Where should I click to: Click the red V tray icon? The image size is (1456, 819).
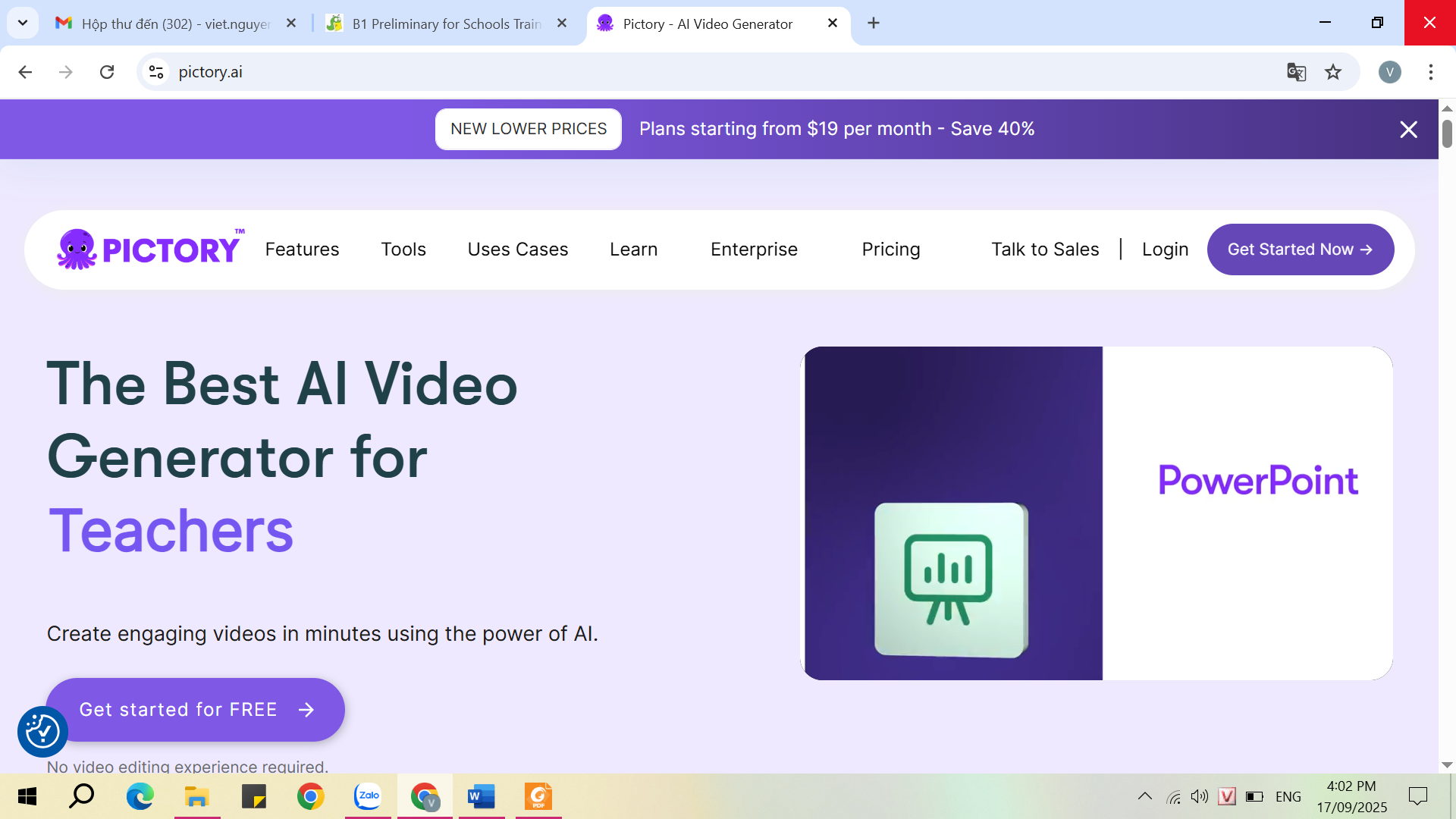pyautogui.click(x=1227, y=796)
